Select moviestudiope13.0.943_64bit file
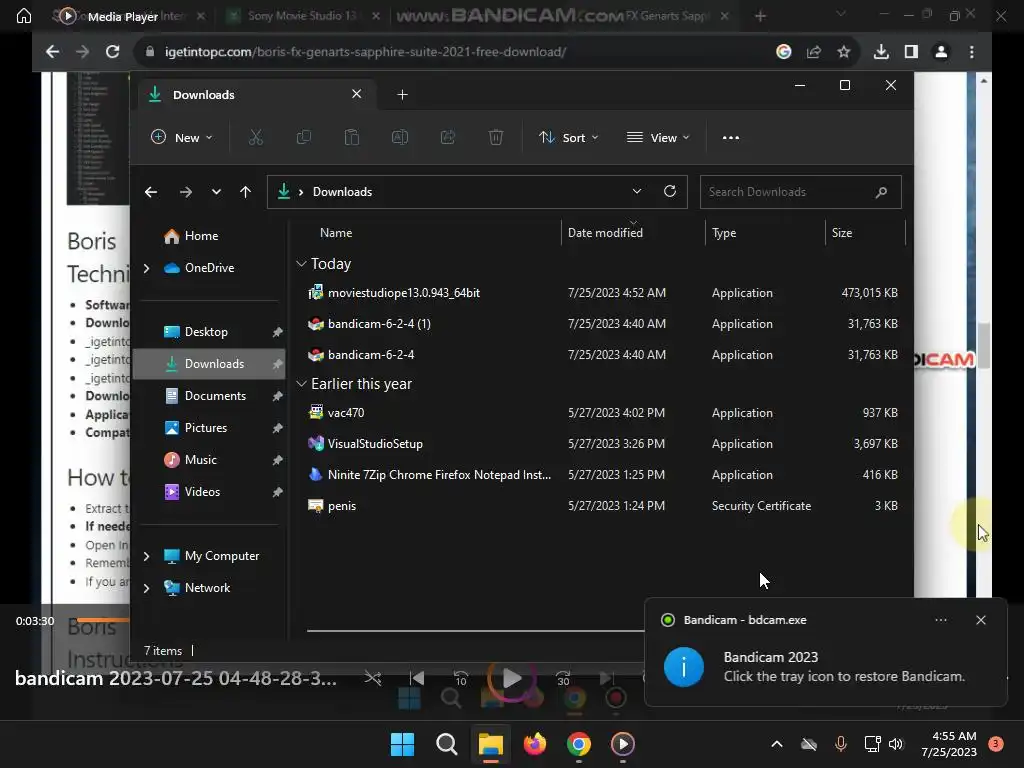The image size is (1024, 768). coord(602,293)
